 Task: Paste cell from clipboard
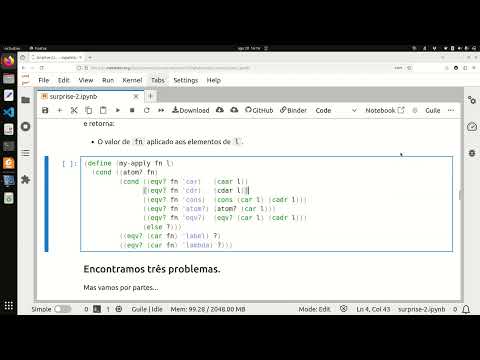click(103, 110)
